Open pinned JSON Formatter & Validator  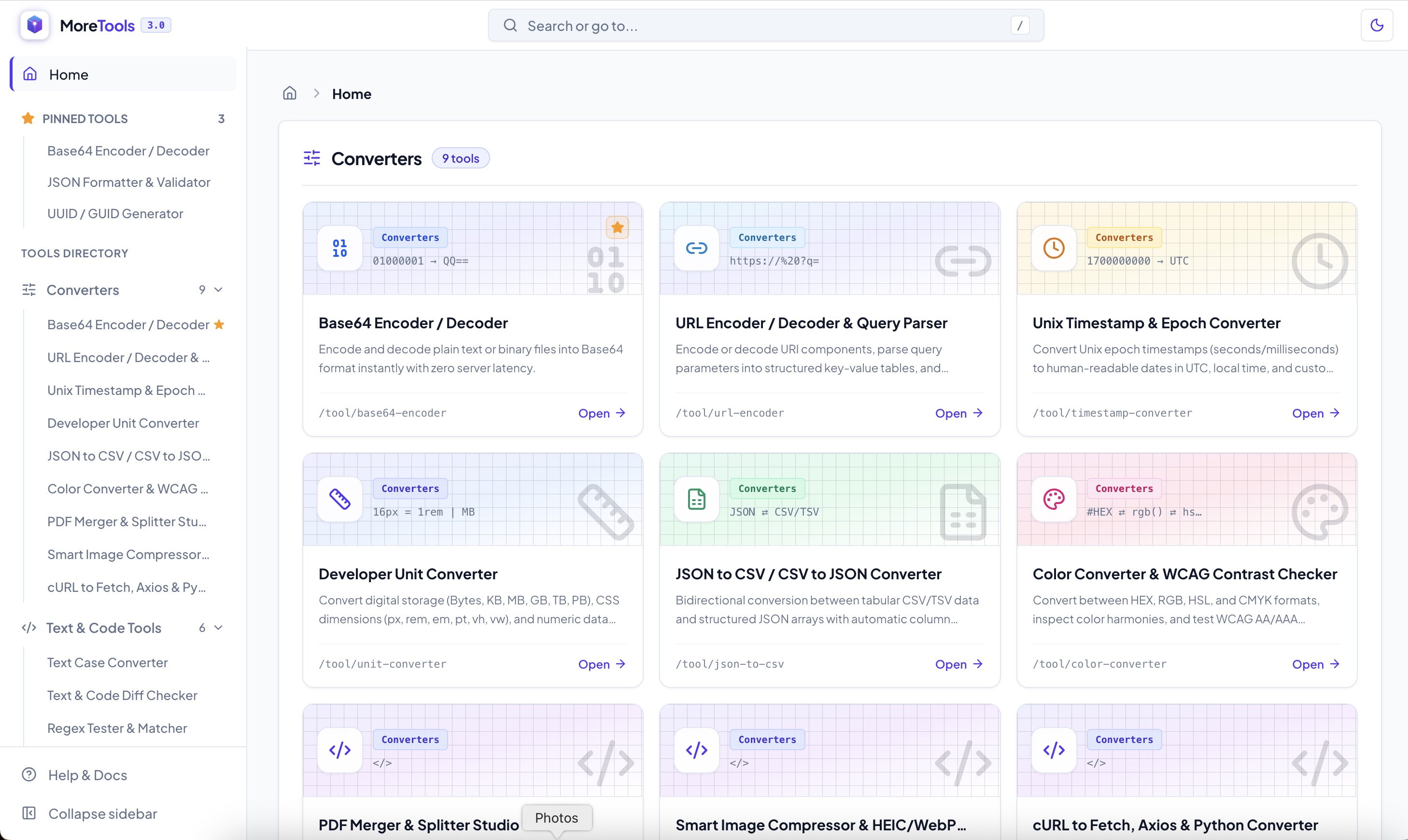(128, 182)
